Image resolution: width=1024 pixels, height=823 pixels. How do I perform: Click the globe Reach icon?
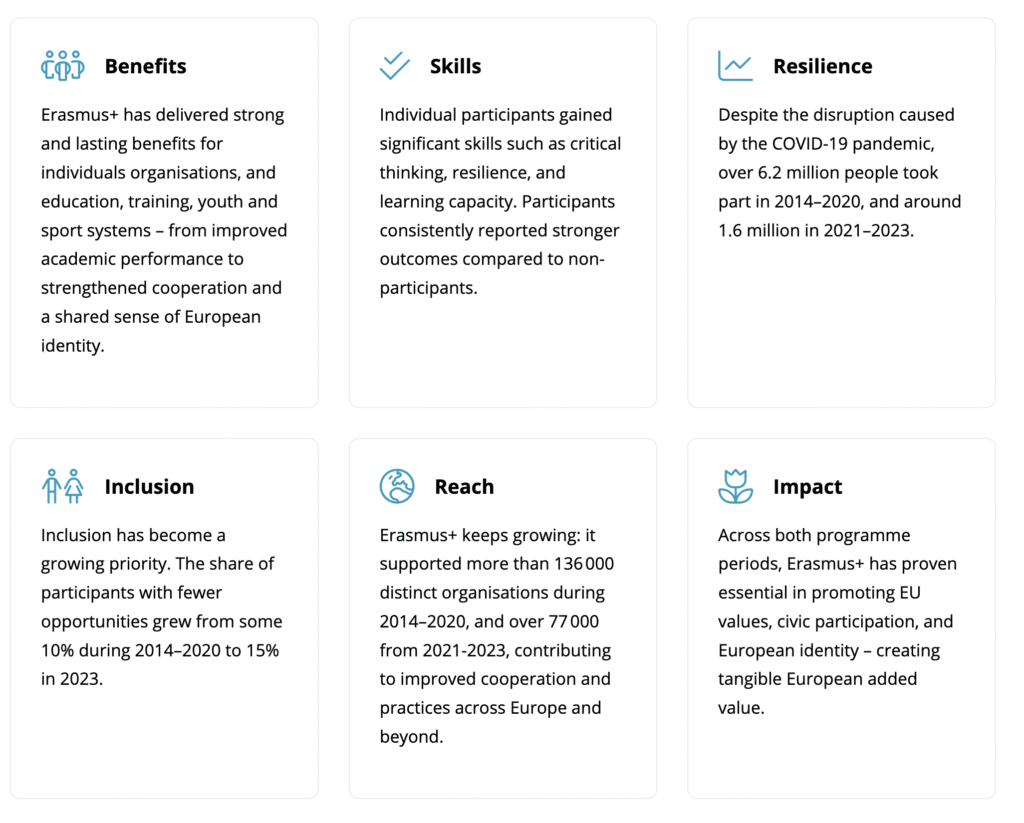(x=397, y=486)
